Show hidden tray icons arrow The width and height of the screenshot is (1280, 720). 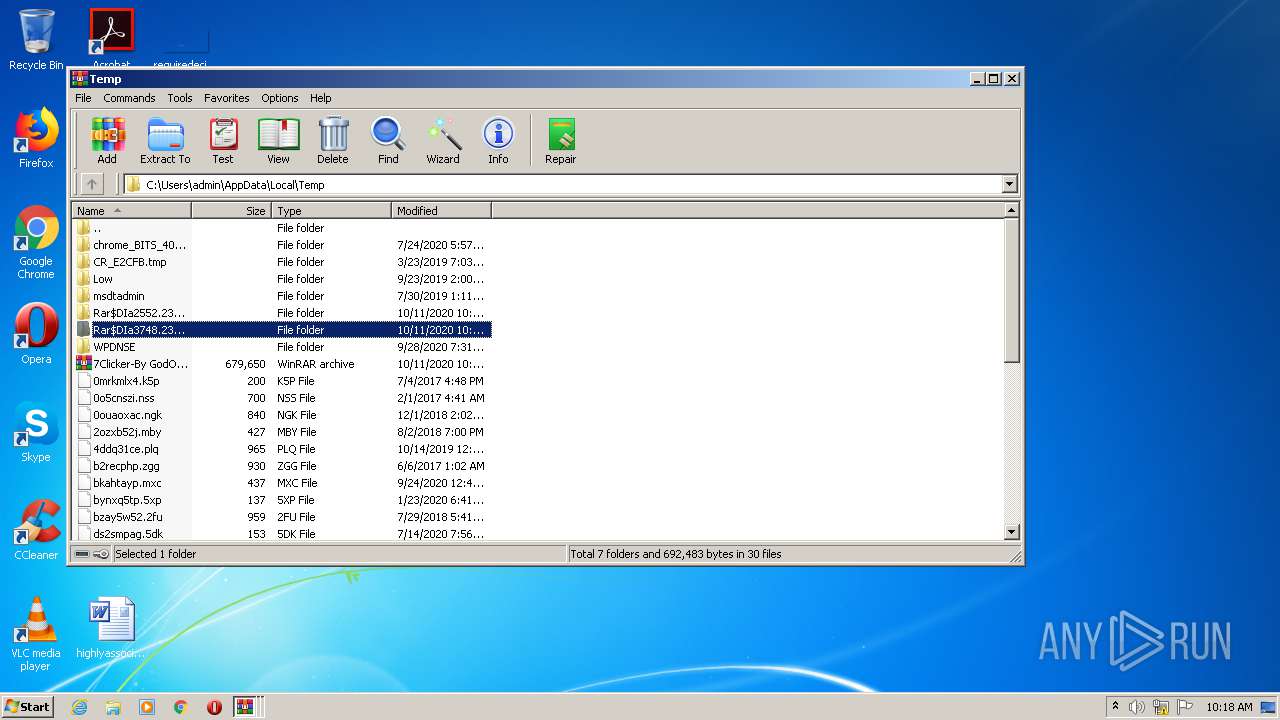pos(1115,707)
